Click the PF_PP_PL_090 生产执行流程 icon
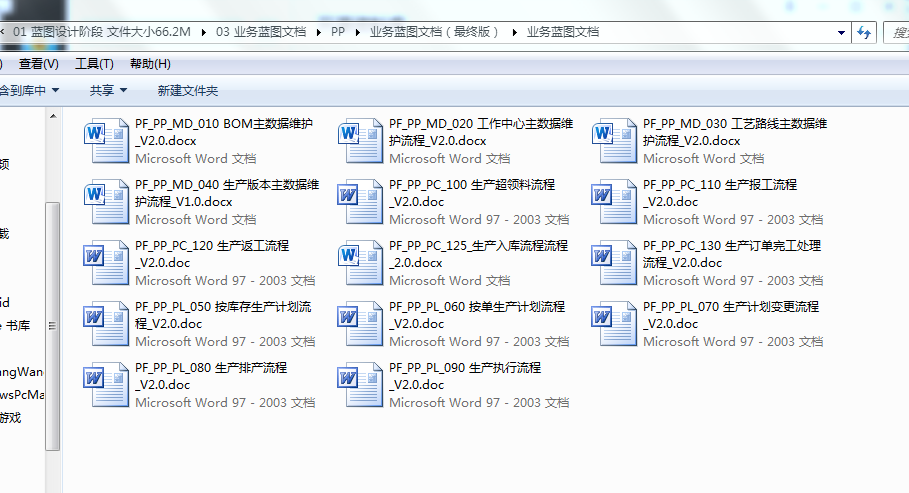This screenshot has width=909, height=493. (x=360, y=385)
